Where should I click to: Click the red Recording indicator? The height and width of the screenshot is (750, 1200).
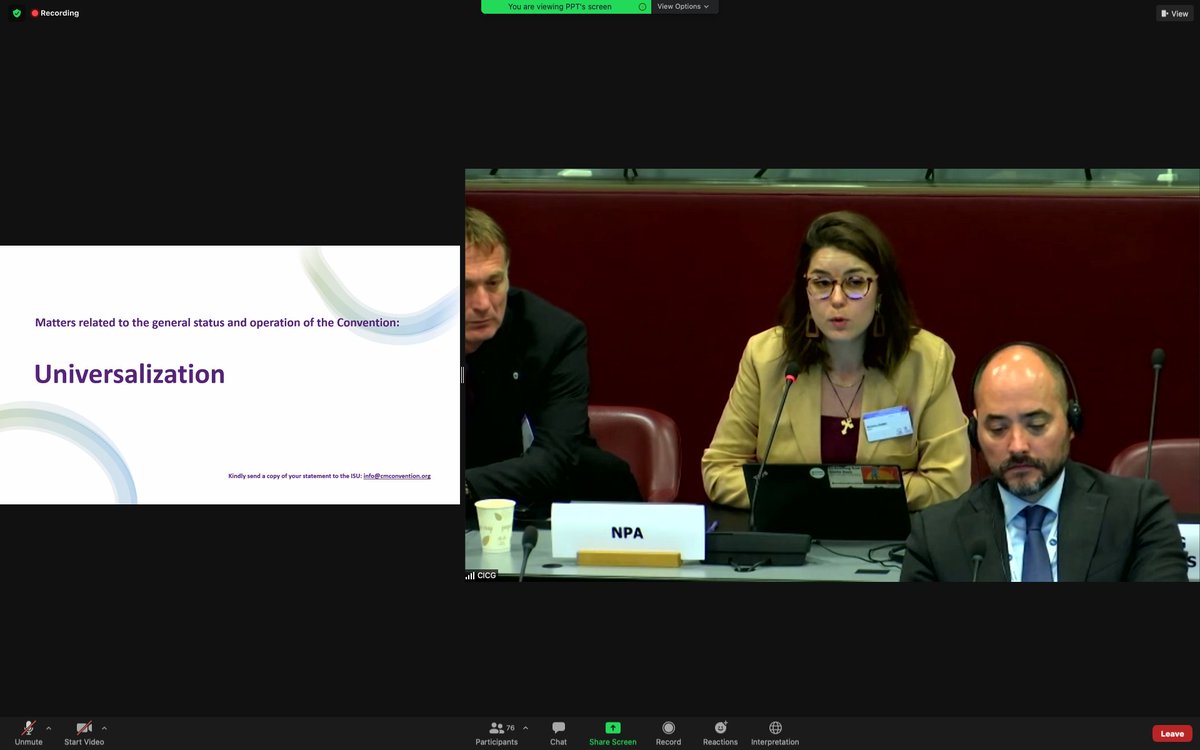pos(55,13)
